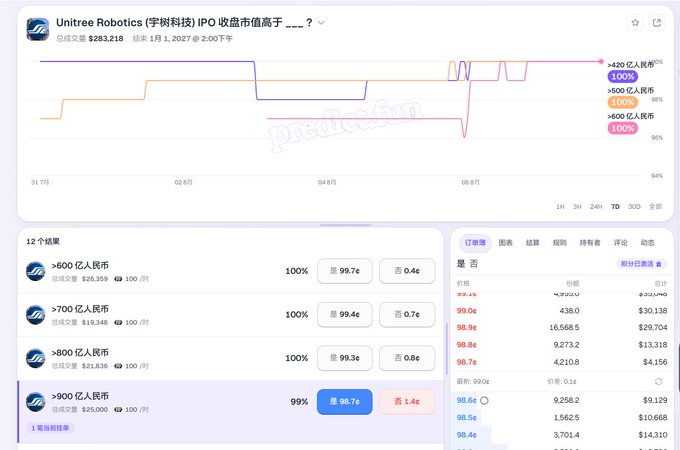The width and height of the screenshot is (680, 450).
Task: Click the star favorite icon
Action: click(x=635, y=23)
